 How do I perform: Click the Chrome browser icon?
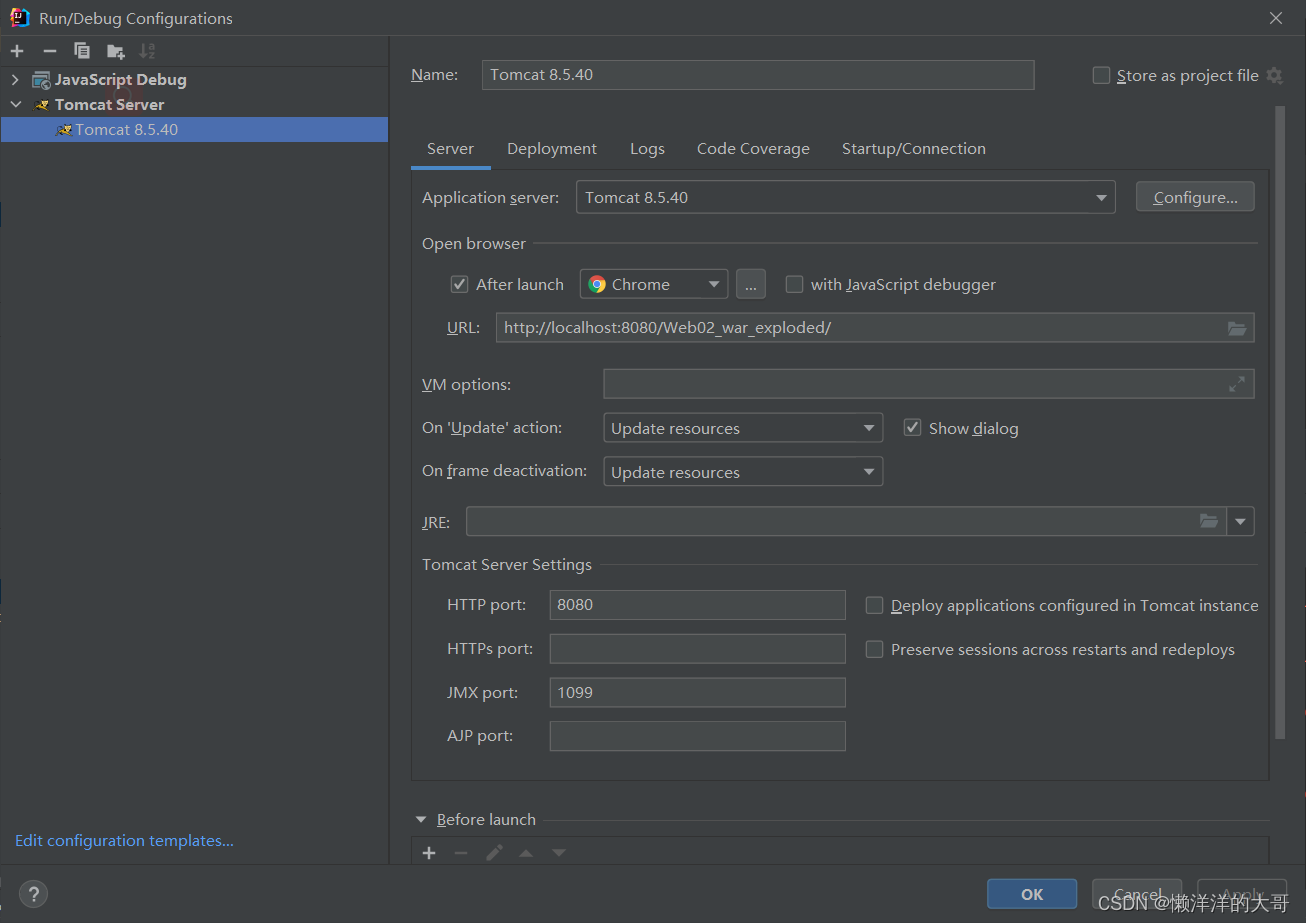[597, 284]
